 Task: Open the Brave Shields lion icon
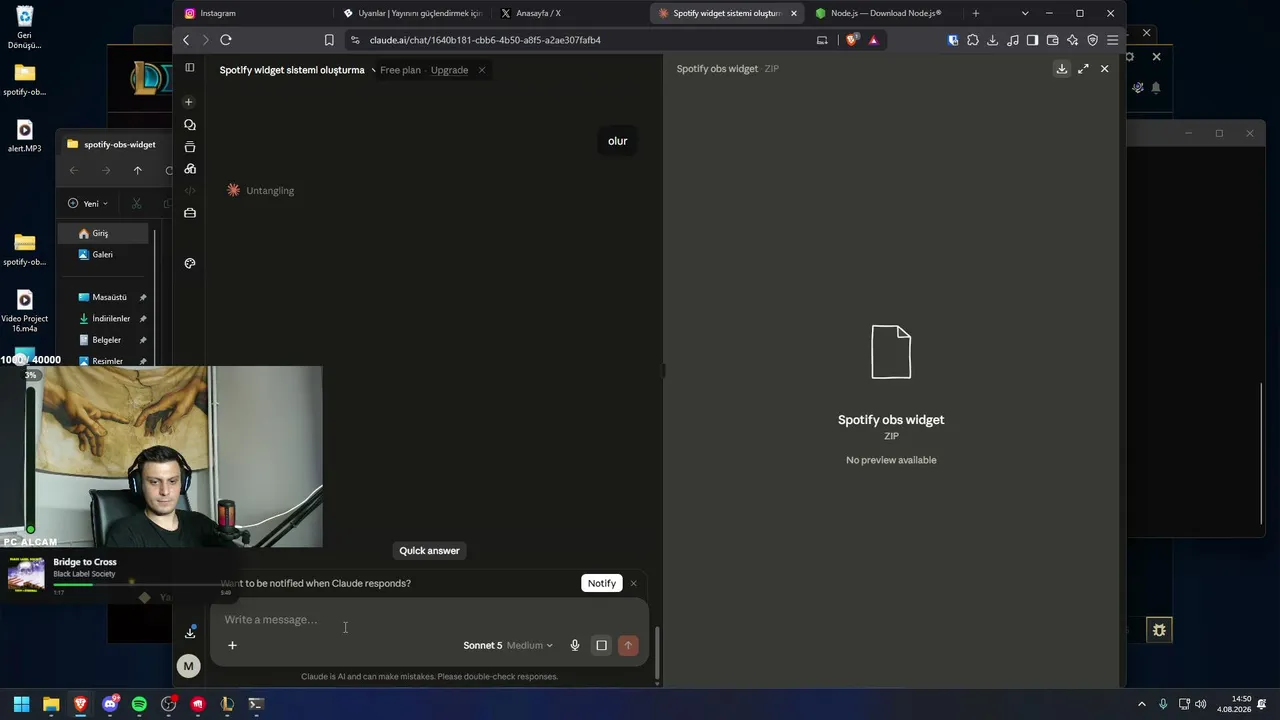(x=852, y=40)
